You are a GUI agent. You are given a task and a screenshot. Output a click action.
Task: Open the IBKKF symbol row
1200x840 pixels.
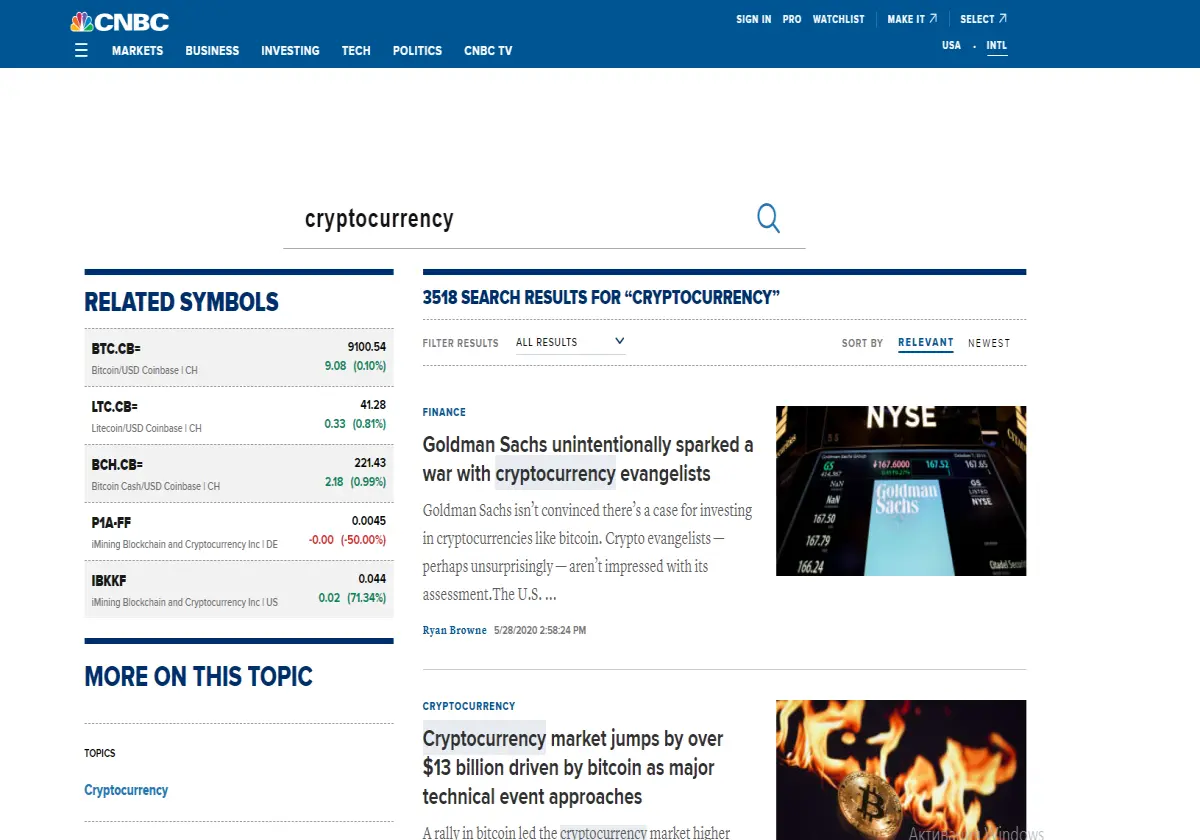[239, 590]
